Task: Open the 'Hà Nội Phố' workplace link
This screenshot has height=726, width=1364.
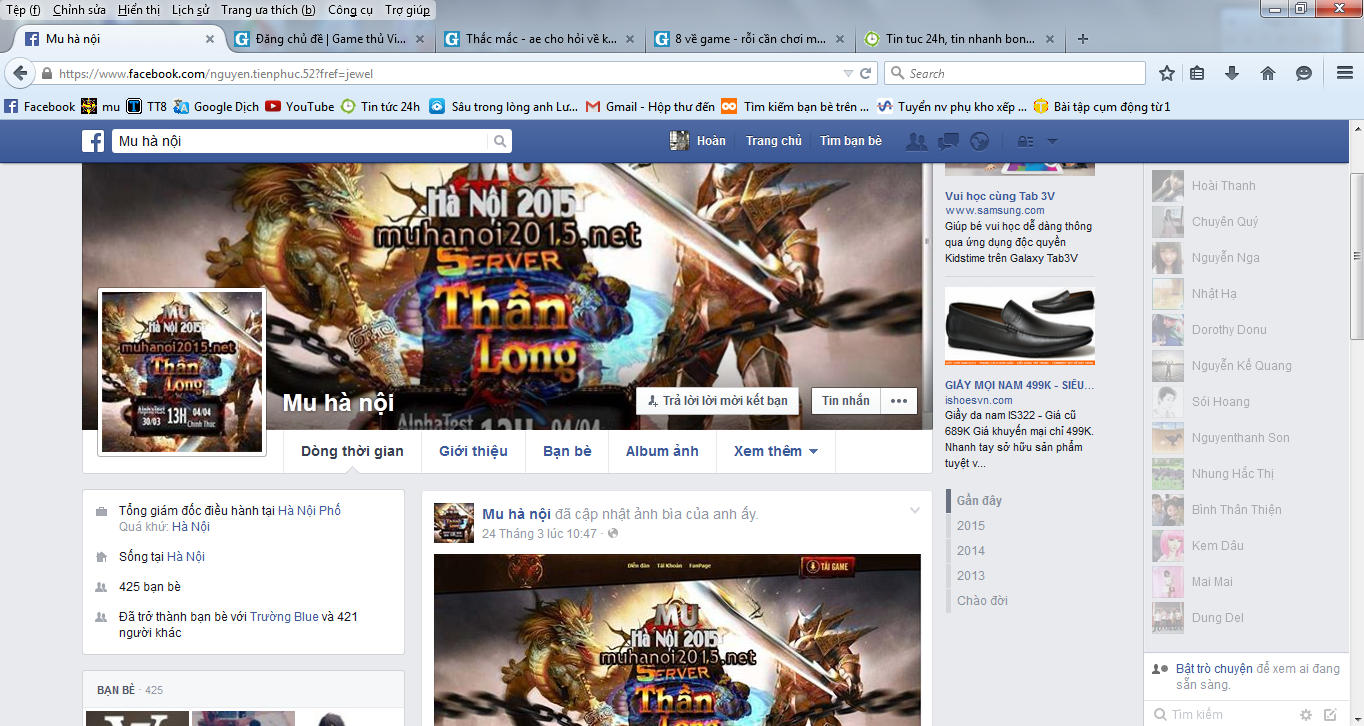Action: pyautogui.click(x=309, y=511)
